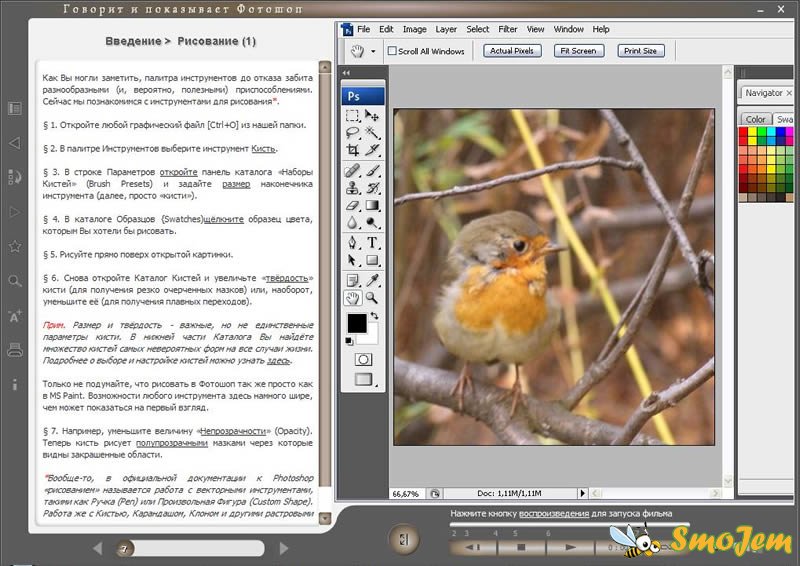Change the screen mode button
This screenshot has height=566, width=800.
coord(363,379)
